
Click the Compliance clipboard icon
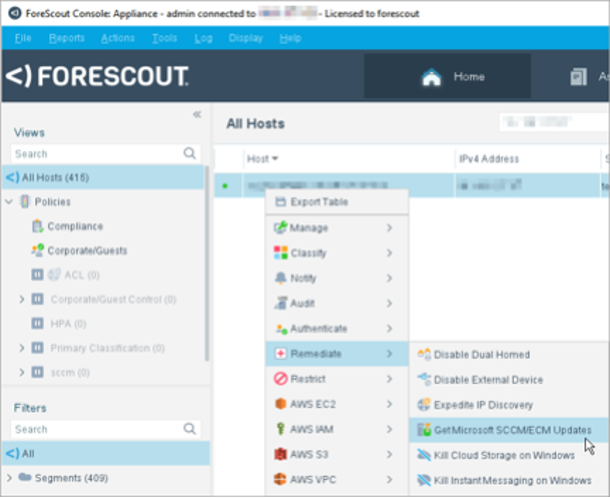point(37,226)
